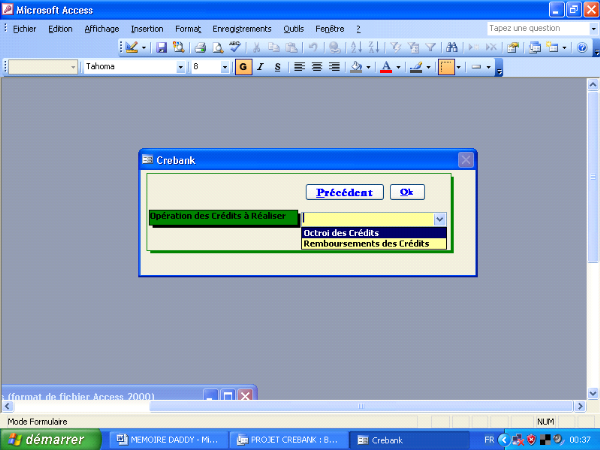The width and height of the screenshot is (600, 450).
Task: Click the Save icon in toolbar
Action: point(162,47)
